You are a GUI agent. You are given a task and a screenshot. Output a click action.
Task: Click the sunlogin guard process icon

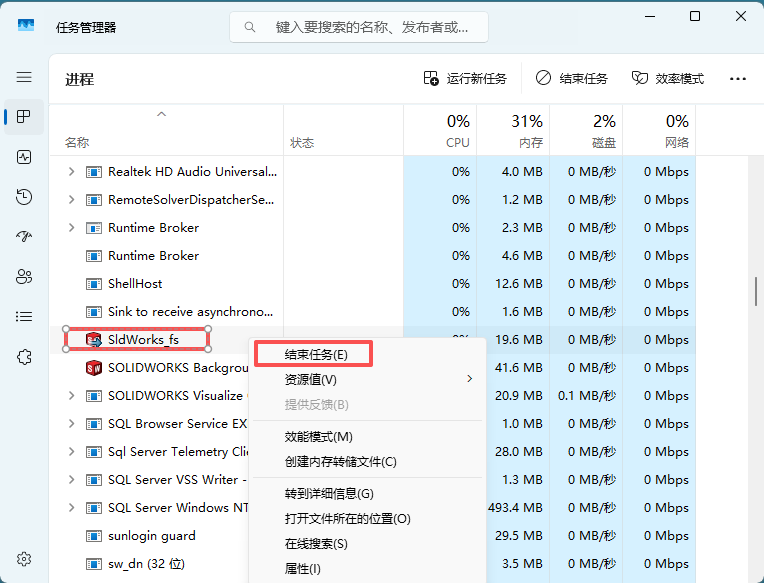click(94, 536)
